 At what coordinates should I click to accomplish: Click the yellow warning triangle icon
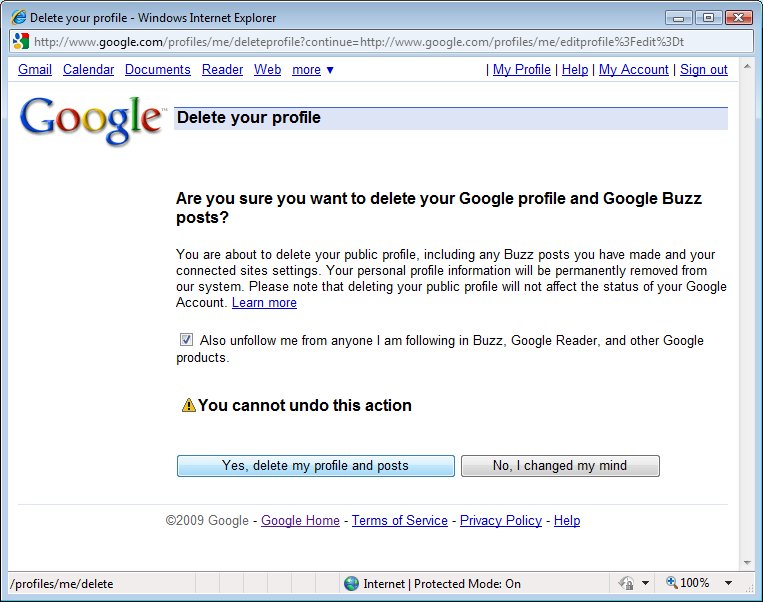point(188,405)
